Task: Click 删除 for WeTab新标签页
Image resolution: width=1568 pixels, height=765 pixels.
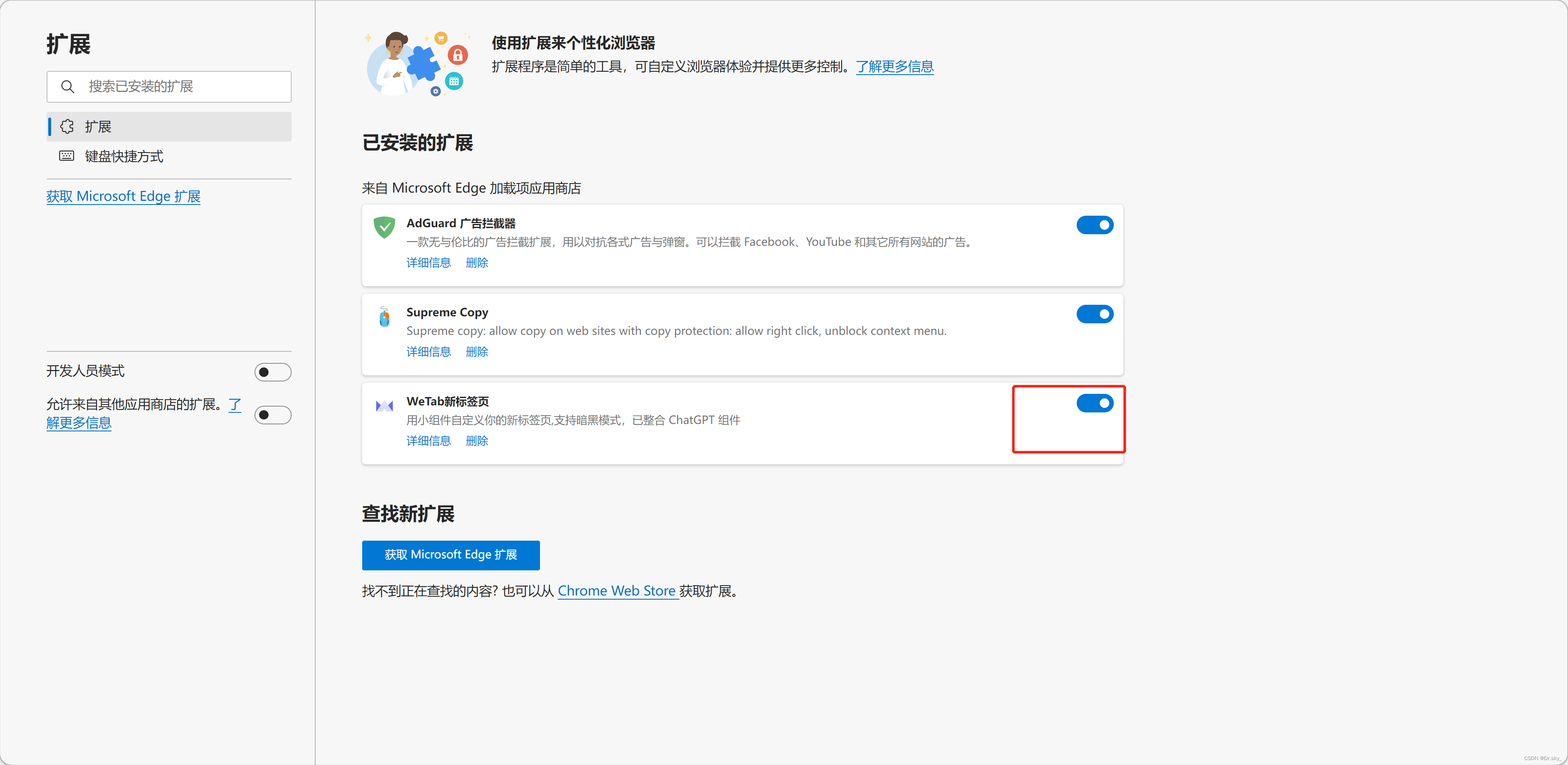Action: [x=476, y=440]
